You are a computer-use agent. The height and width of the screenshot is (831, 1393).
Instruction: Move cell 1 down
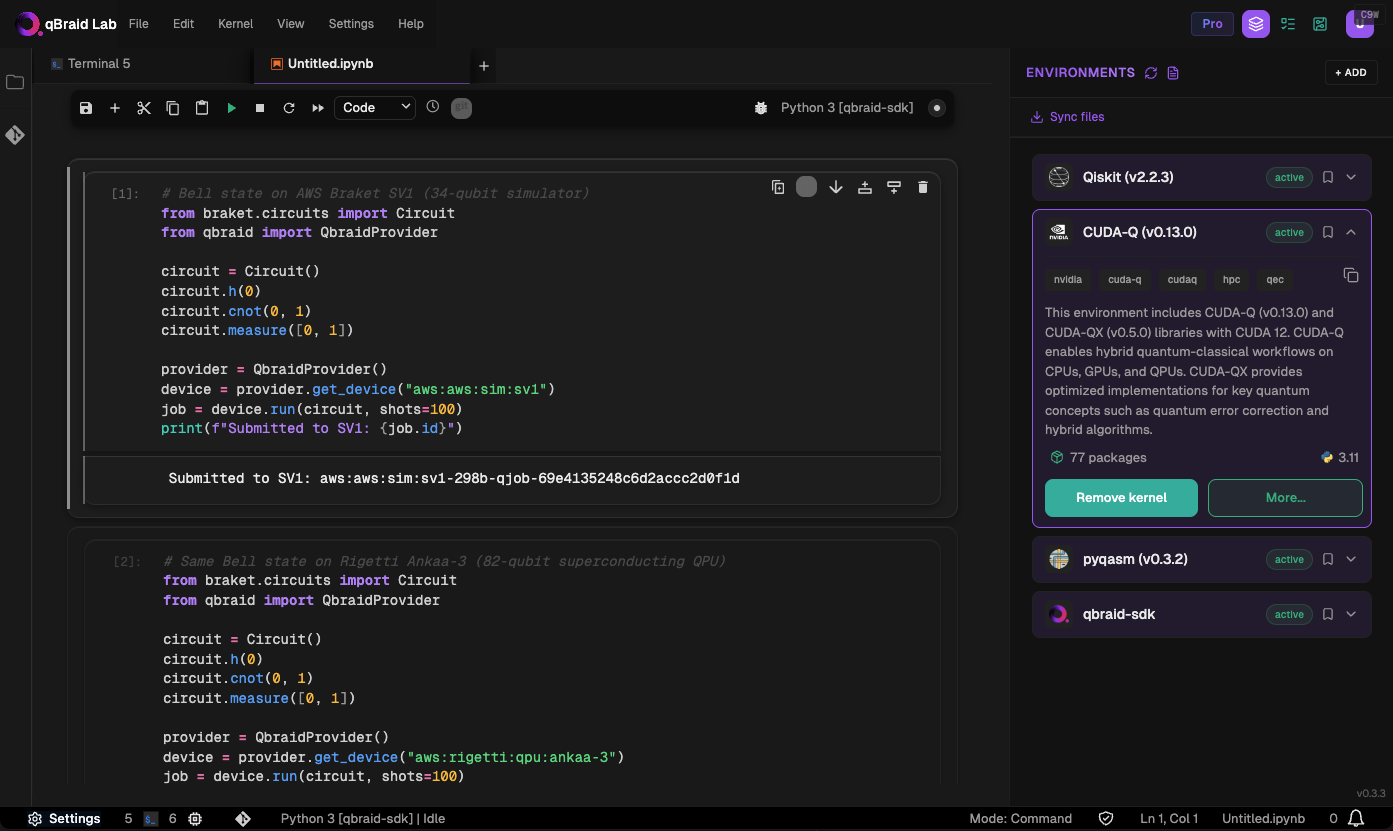click(x=836, y=187)
